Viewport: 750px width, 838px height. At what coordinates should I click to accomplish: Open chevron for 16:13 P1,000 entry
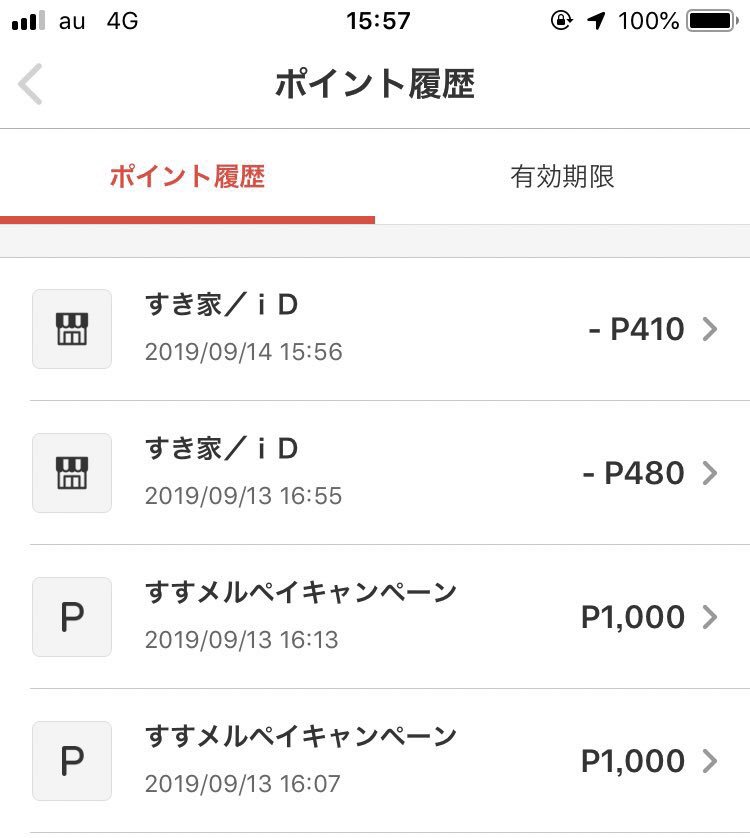tap(710, 617)
